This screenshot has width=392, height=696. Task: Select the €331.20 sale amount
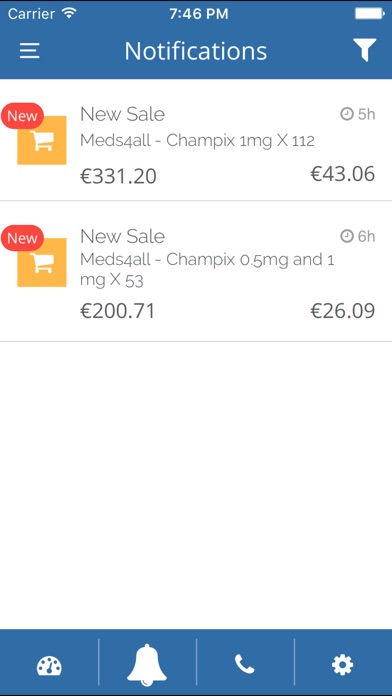point(118,176)
